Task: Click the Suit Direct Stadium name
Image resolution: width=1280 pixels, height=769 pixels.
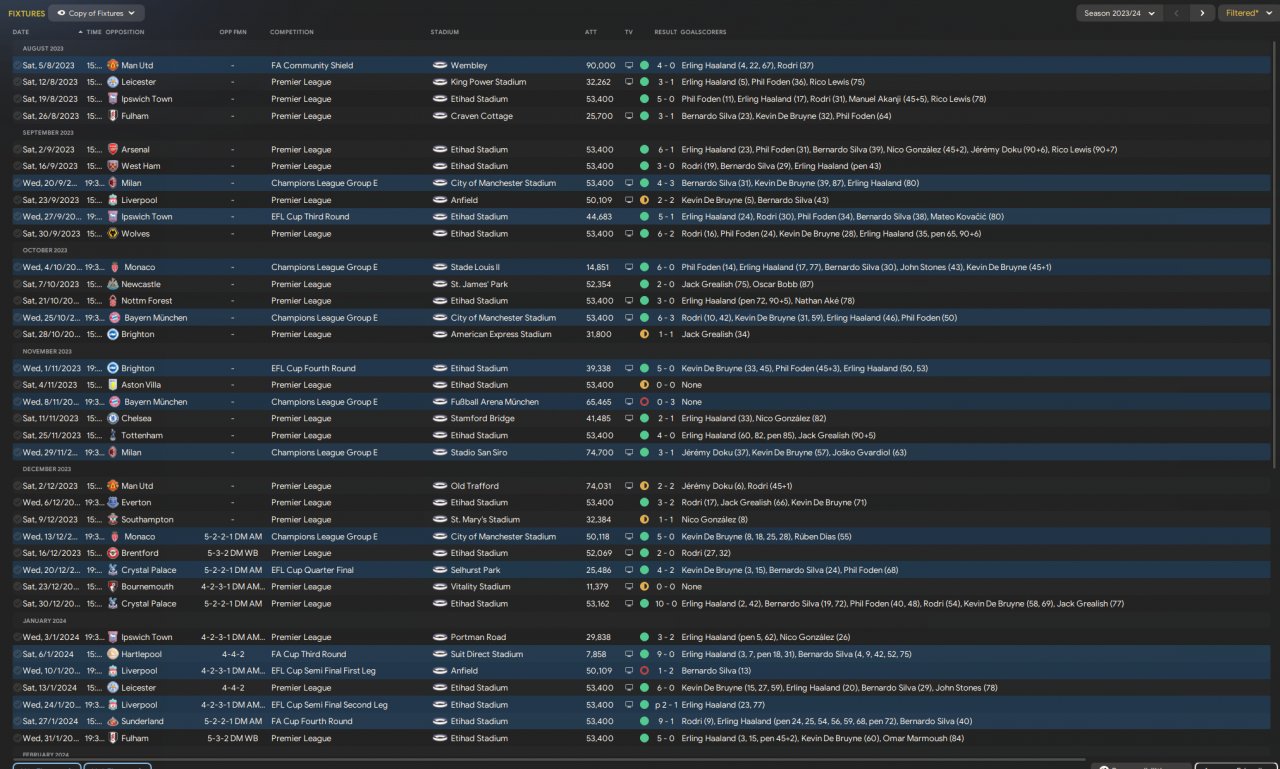Action: point(487,654)
